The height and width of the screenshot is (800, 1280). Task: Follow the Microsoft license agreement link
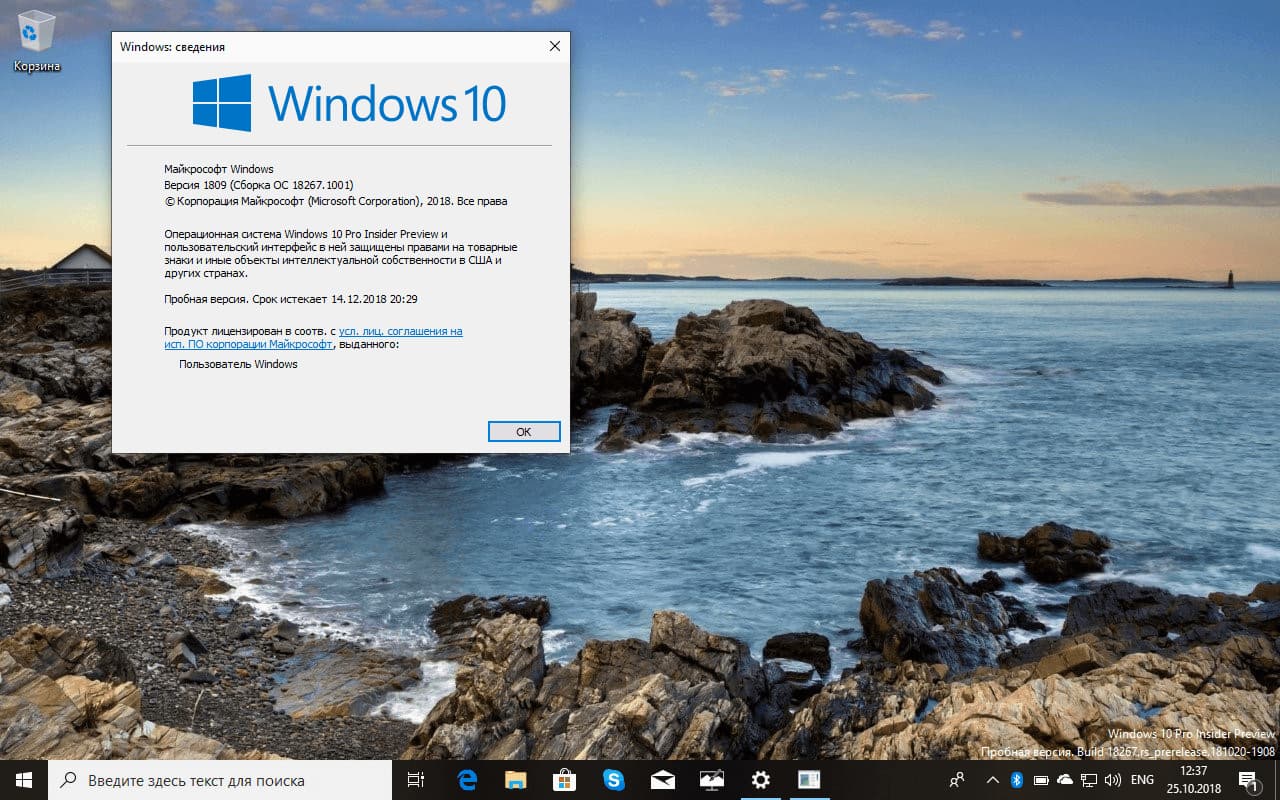[400, 331]
